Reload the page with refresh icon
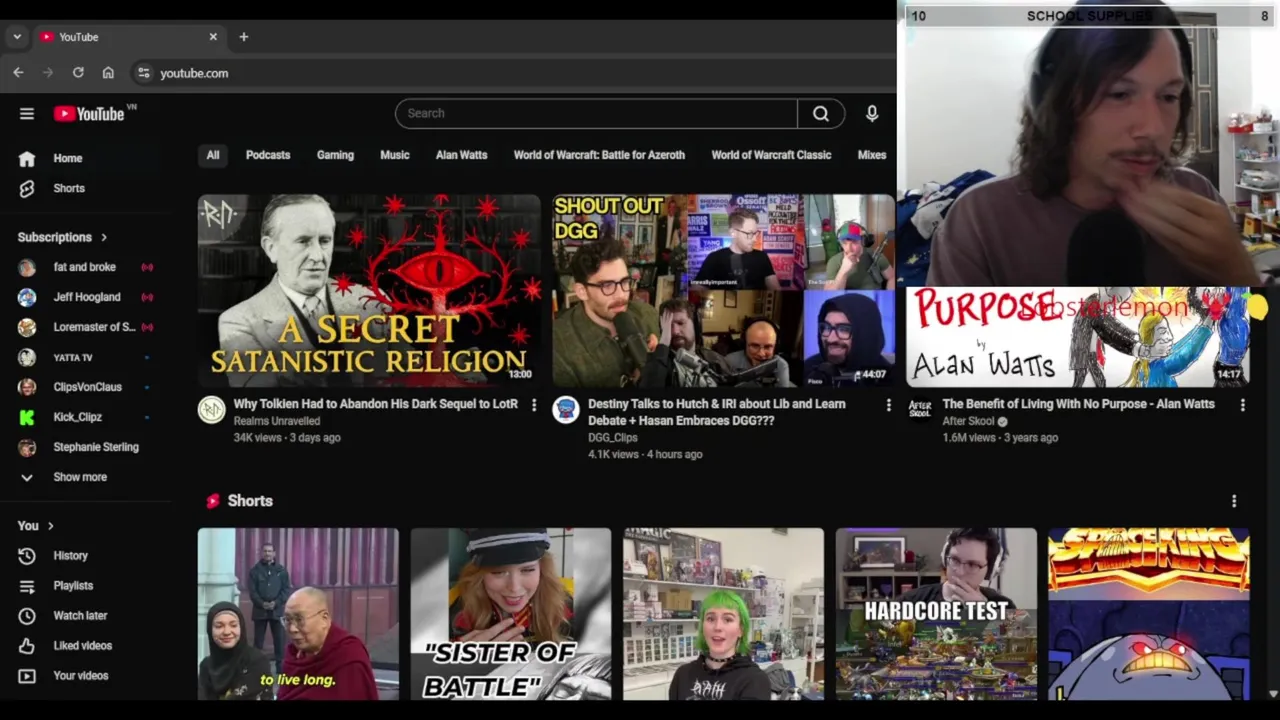 click(78, 73)
